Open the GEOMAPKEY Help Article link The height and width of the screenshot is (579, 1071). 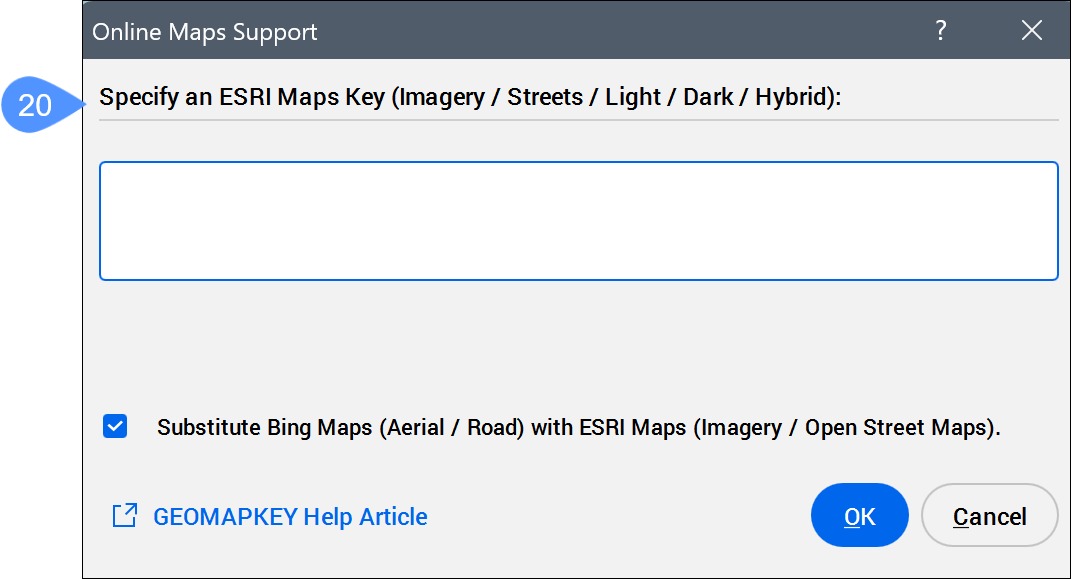290,517
